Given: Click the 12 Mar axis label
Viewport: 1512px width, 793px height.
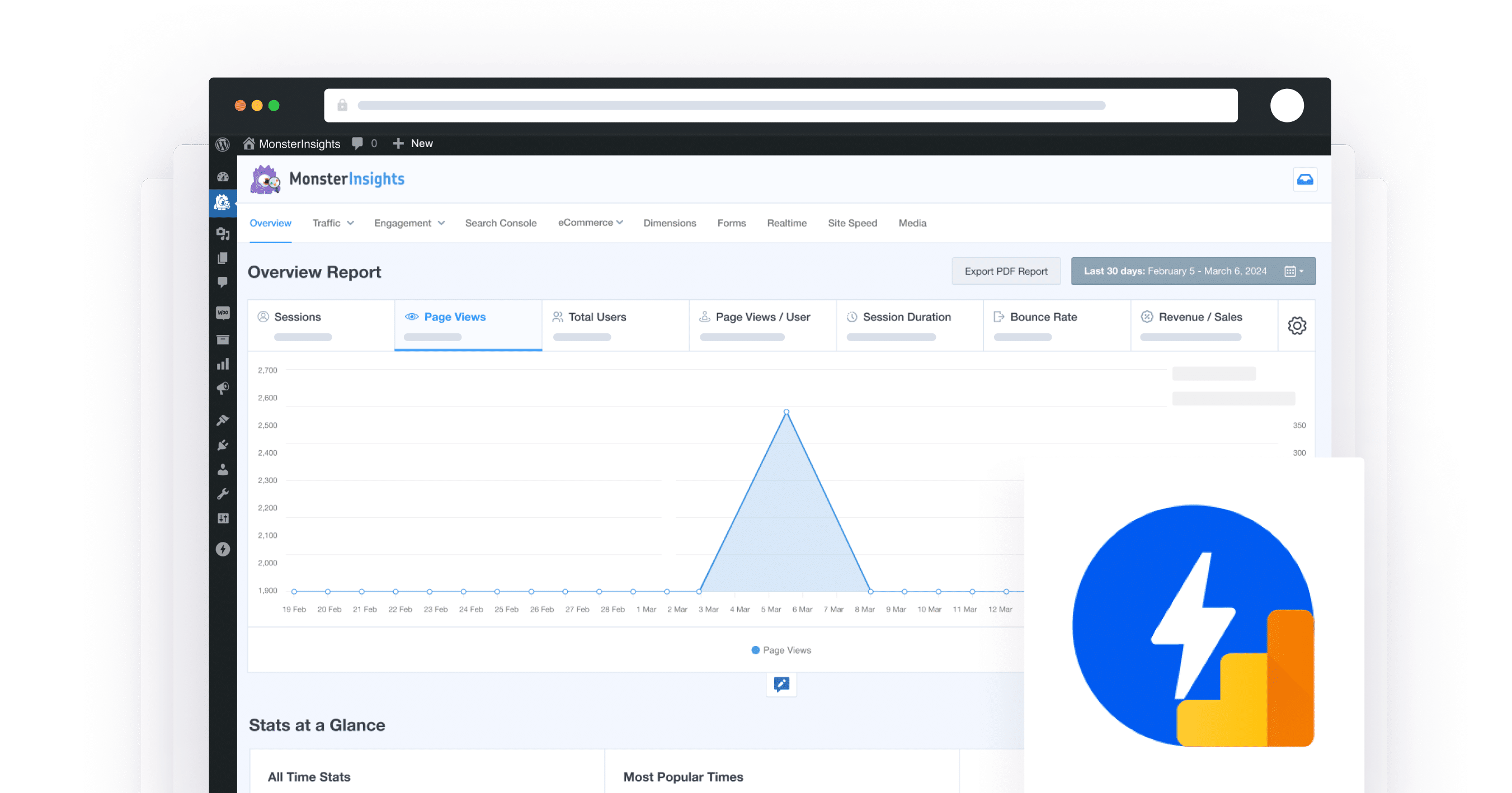Looking at the screenshot, I should (x=1000, y=609).
